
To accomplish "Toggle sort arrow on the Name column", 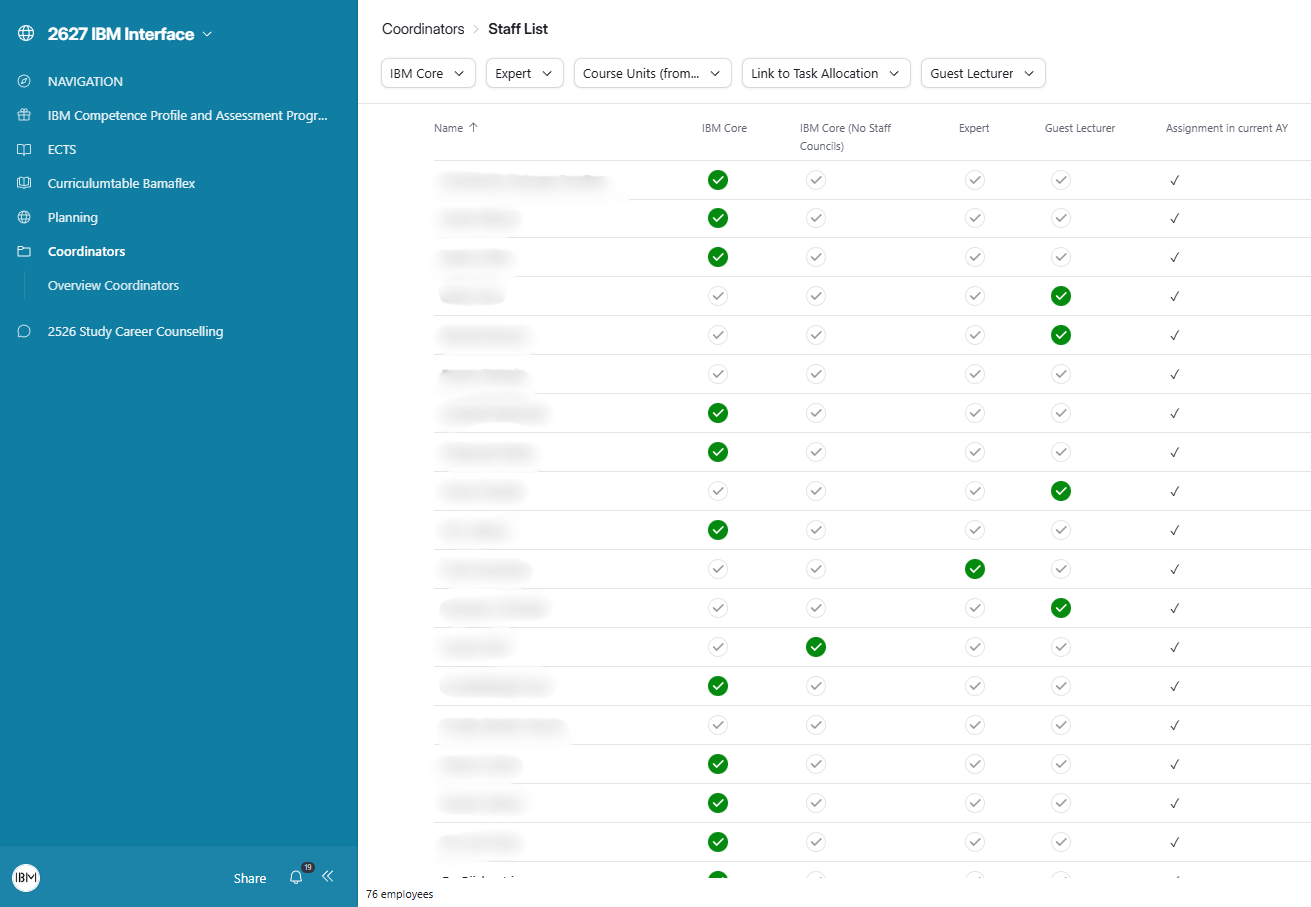I will (473, 128).
